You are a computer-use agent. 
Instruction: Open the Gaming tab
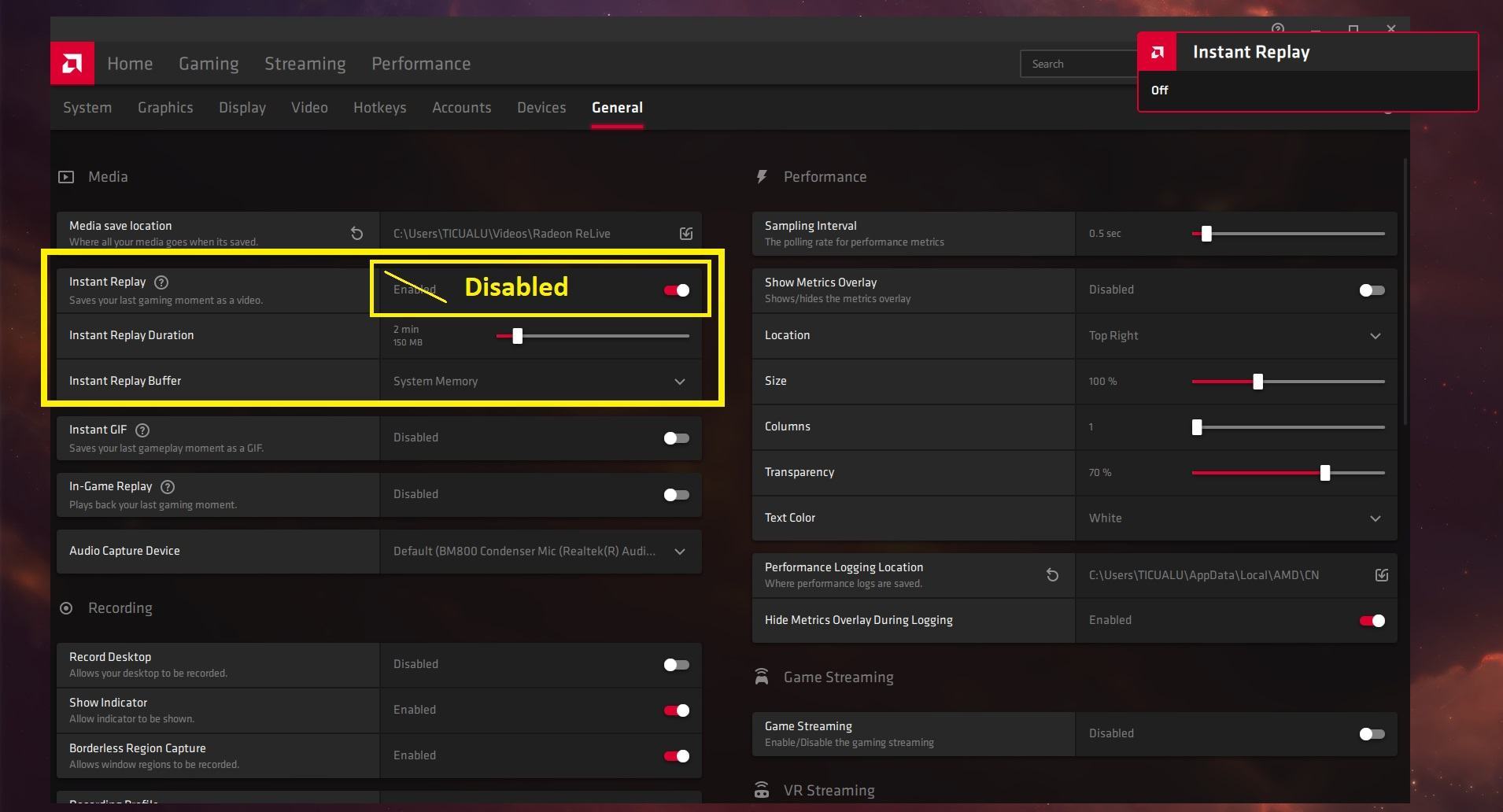(x=209, y=64)
